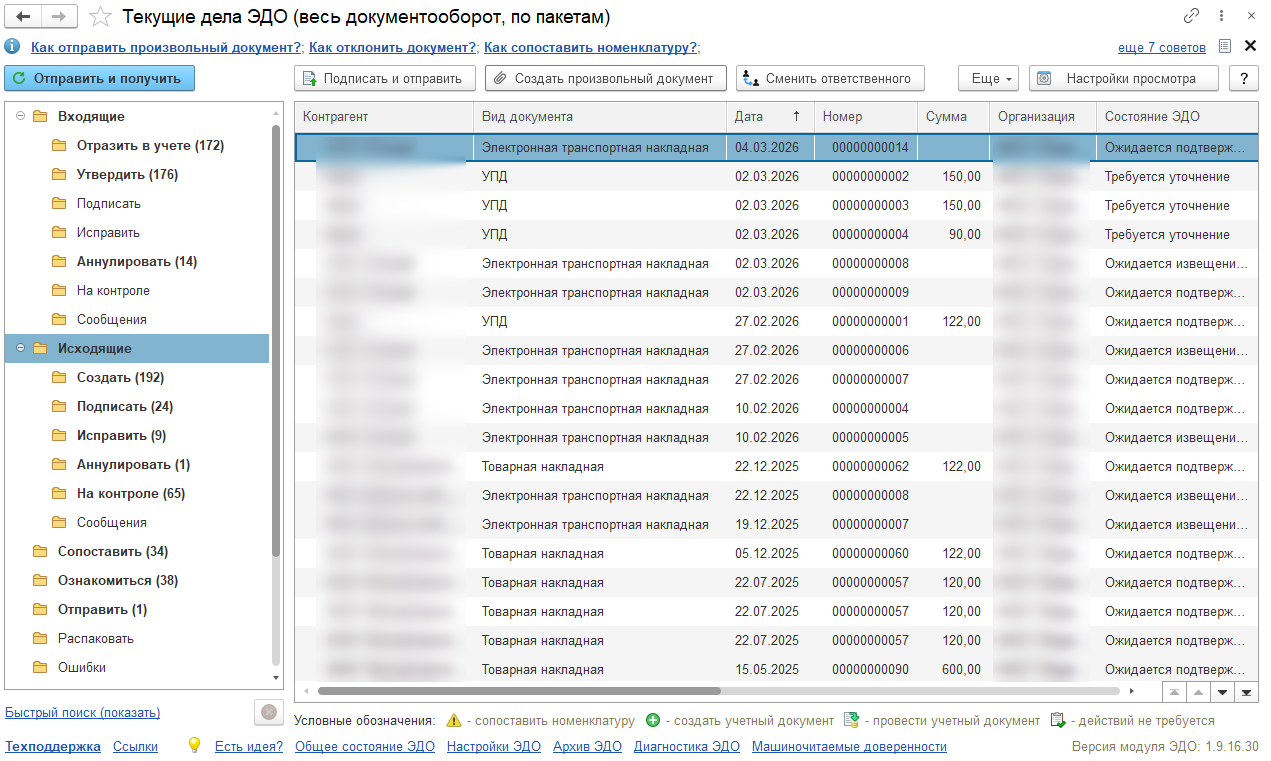The image size is (1271, 761).
Task: Jump to last row with bottom arrow
Action: tap(1246, 691)
